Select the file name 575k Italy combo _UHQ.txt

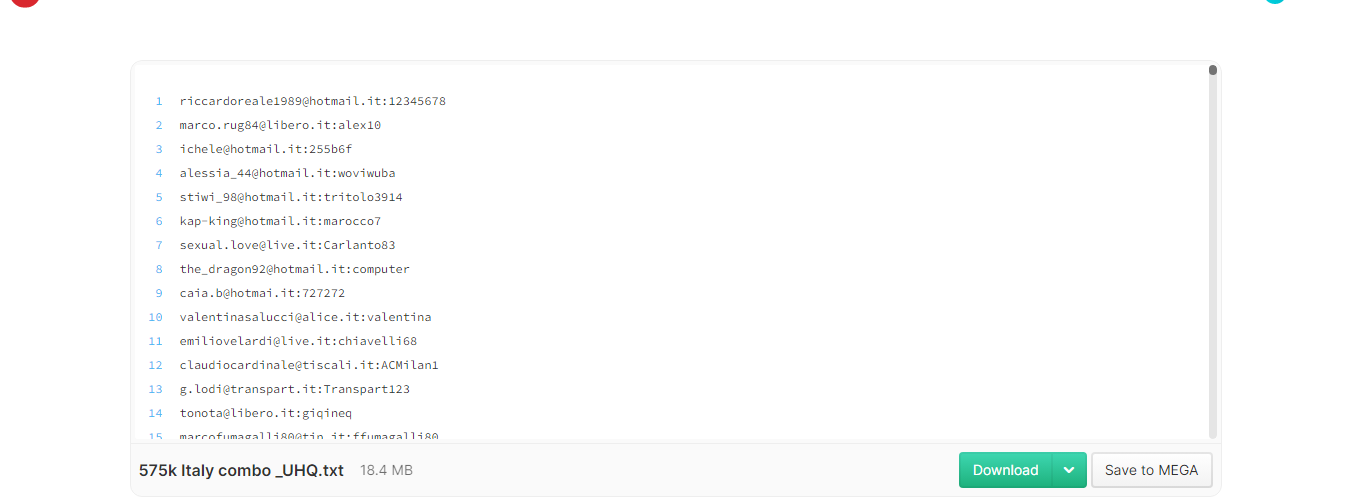click(241, 470)
